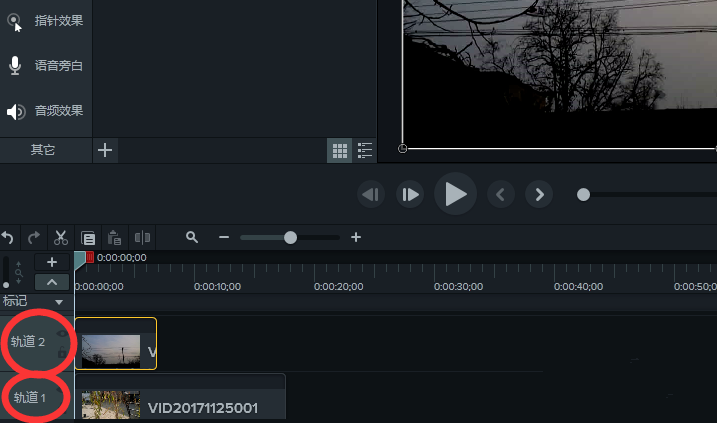Expand the 标记 marker dropdown arrow
The image size is (717, 423).
pos(59,301)
